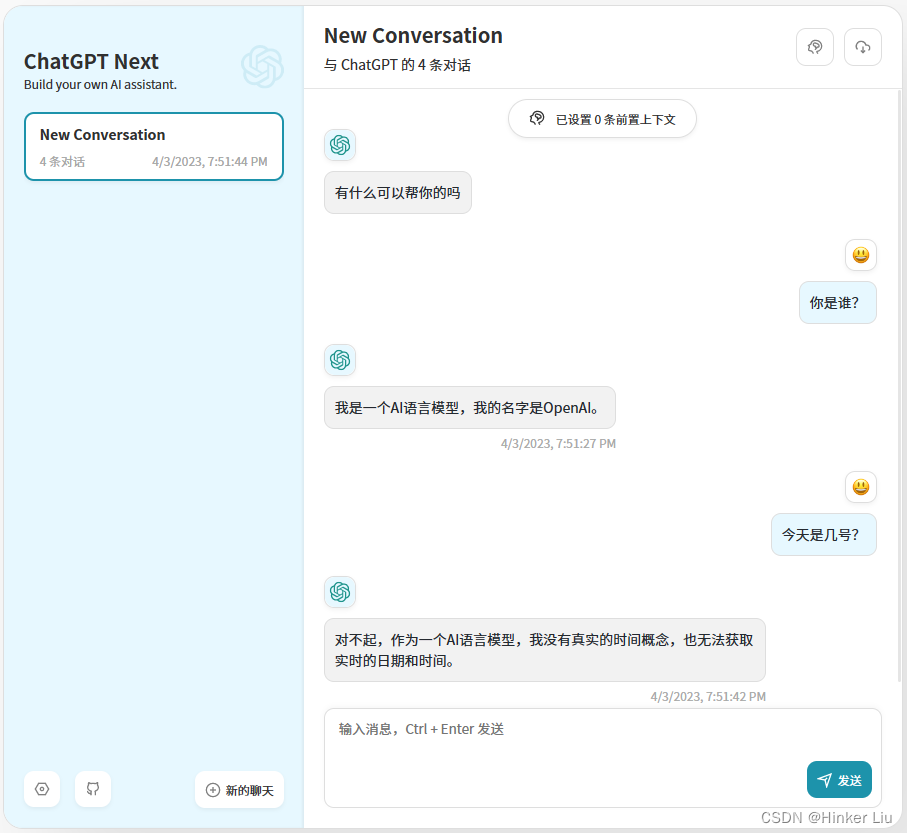Image resolution: width=907 pixels, height=833 pixels.
Task: Click the '有什么可以帮你的吗' message bubble
Action: (x=397, y=192)
